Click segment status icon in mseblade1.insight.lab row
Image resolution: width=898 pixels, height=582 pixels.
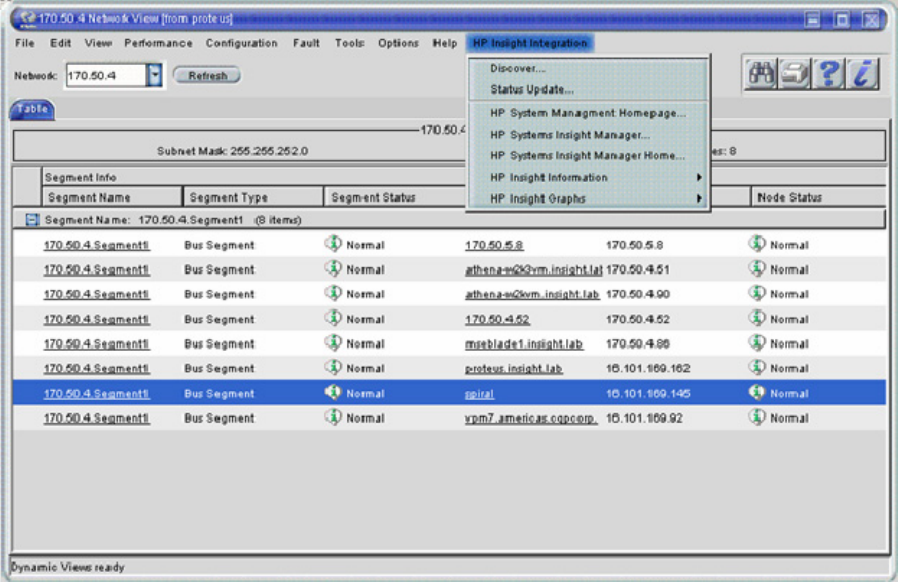[x=333, y=343]
